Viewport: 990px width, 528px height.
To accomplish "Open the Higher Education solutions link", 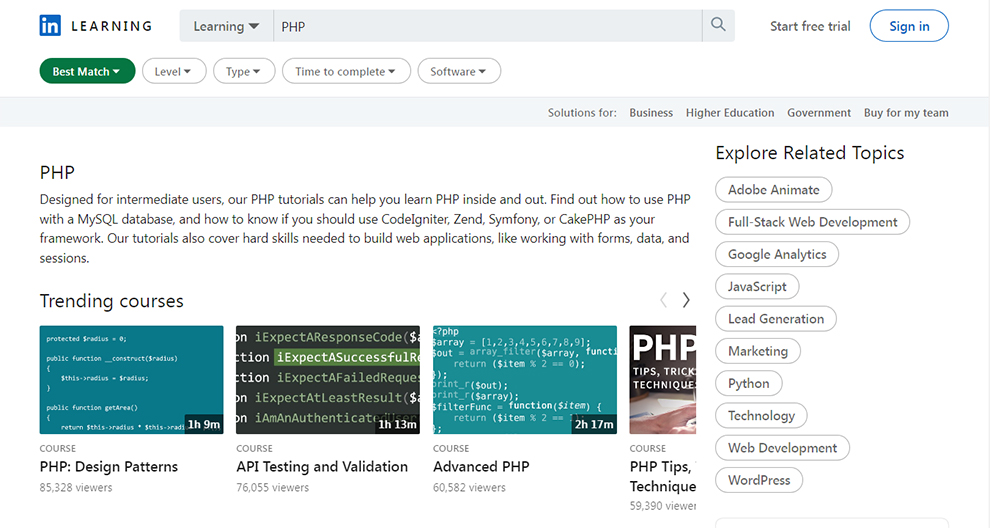I will point(730,112).
